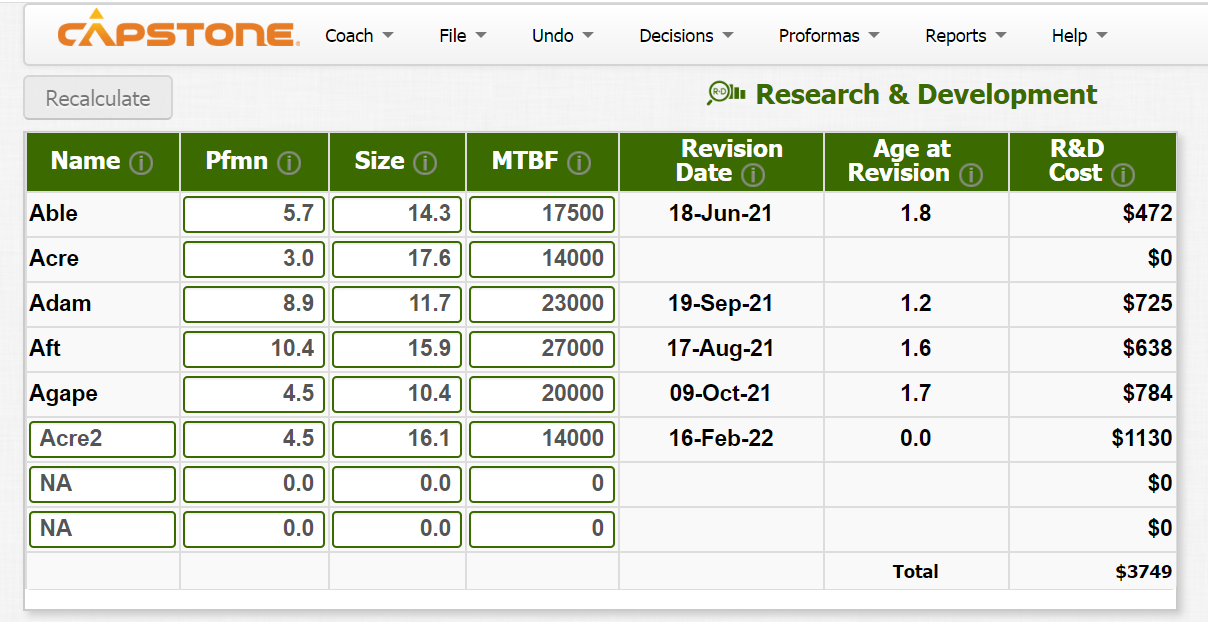Edit Acre's MTBF field (Acre row, not Acre2)
The height and width of the screenshot is (622, 1208).
tap(542, 259)
